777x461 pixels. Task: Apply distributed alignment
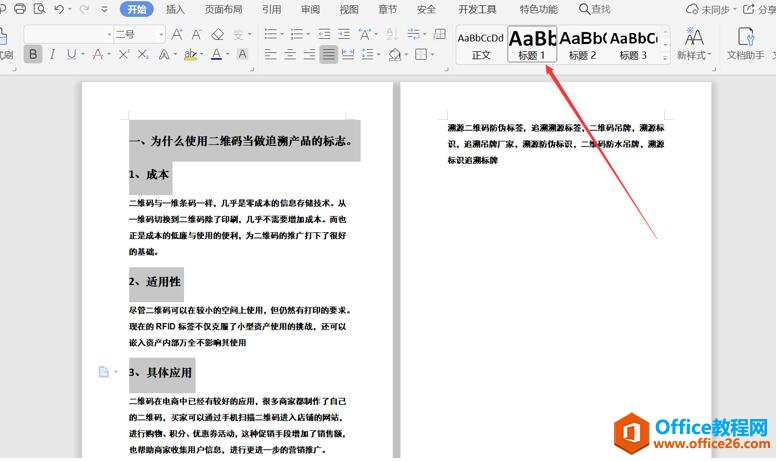[348, 54]
